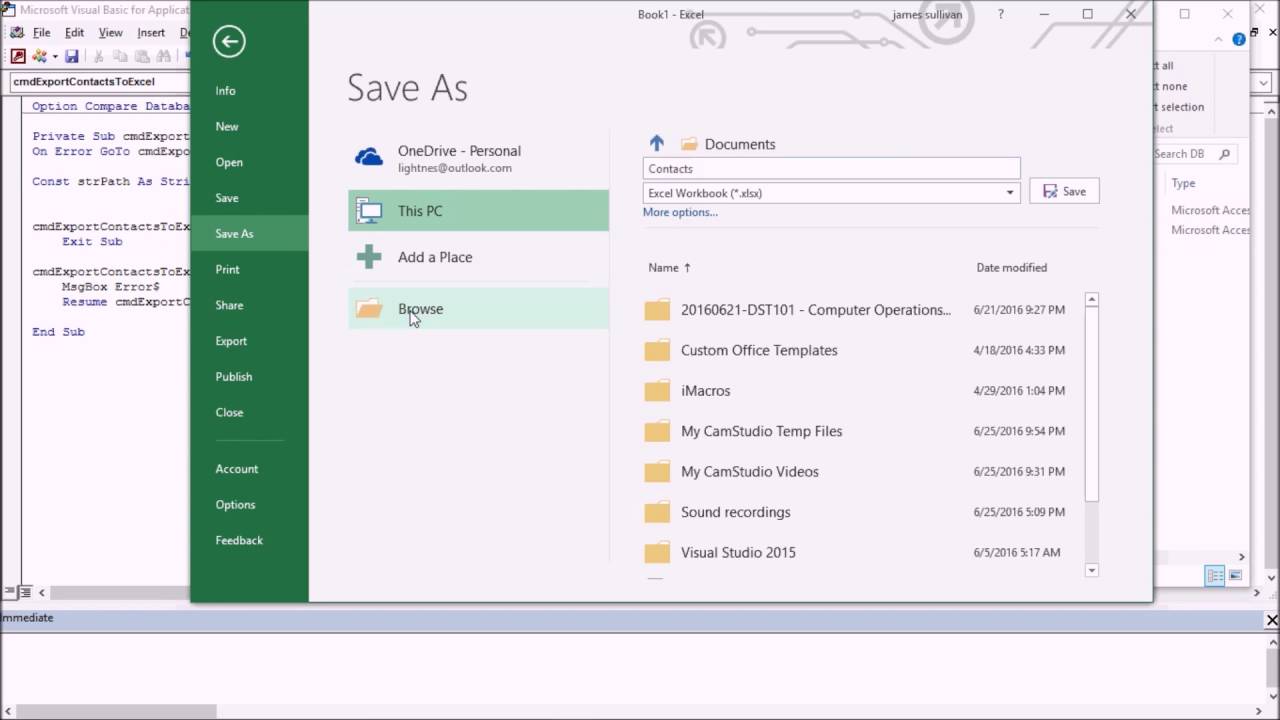
Task: Click folder icon next to Sound recordings
Action: pyautogui.click(x=657, y=512)
